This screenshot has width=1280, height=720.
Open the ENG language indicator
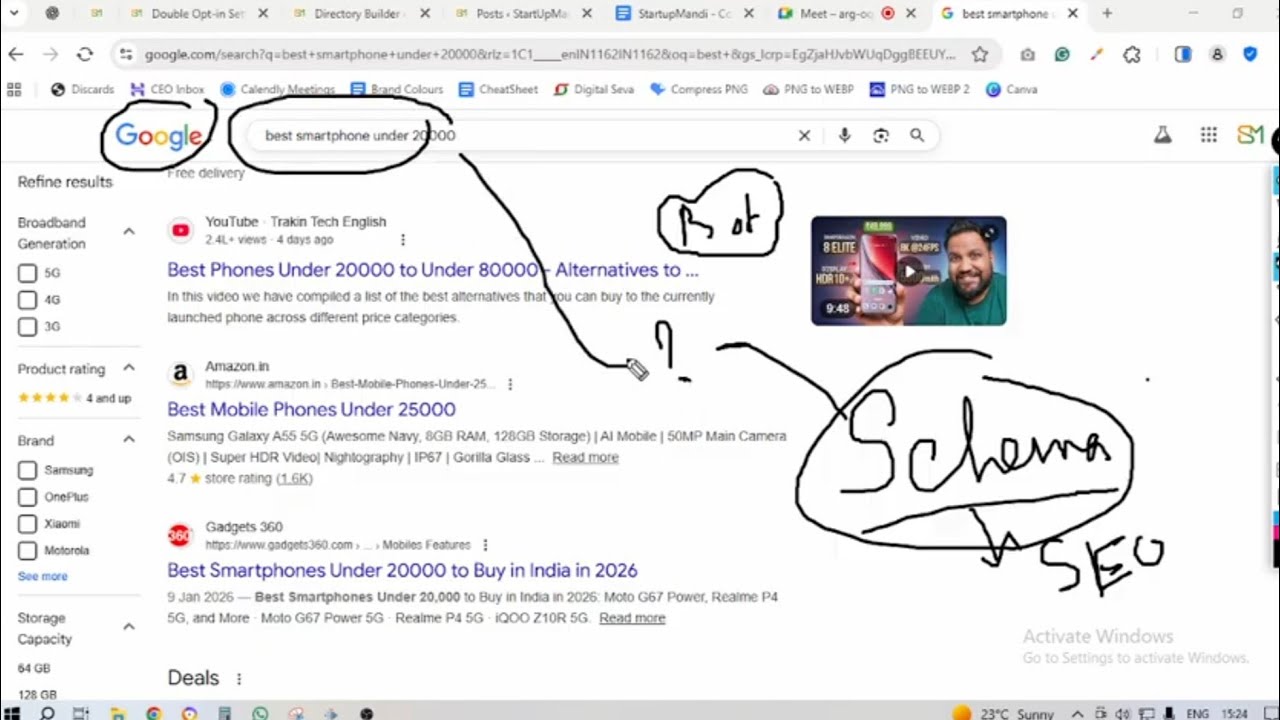click(1197, 714)
